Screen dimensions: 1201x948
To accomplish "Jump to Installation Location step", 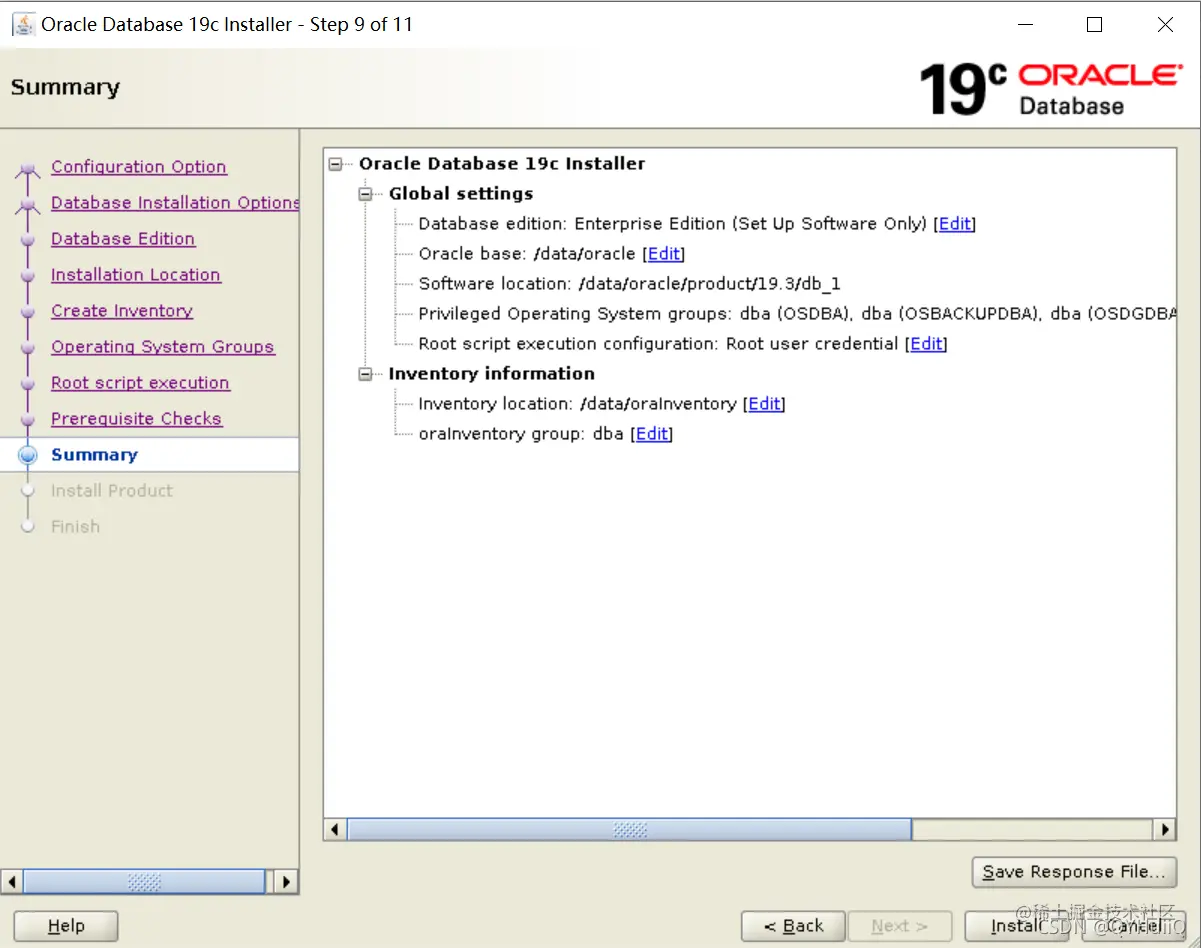I will pyautogui.click(x=136, y=275).
